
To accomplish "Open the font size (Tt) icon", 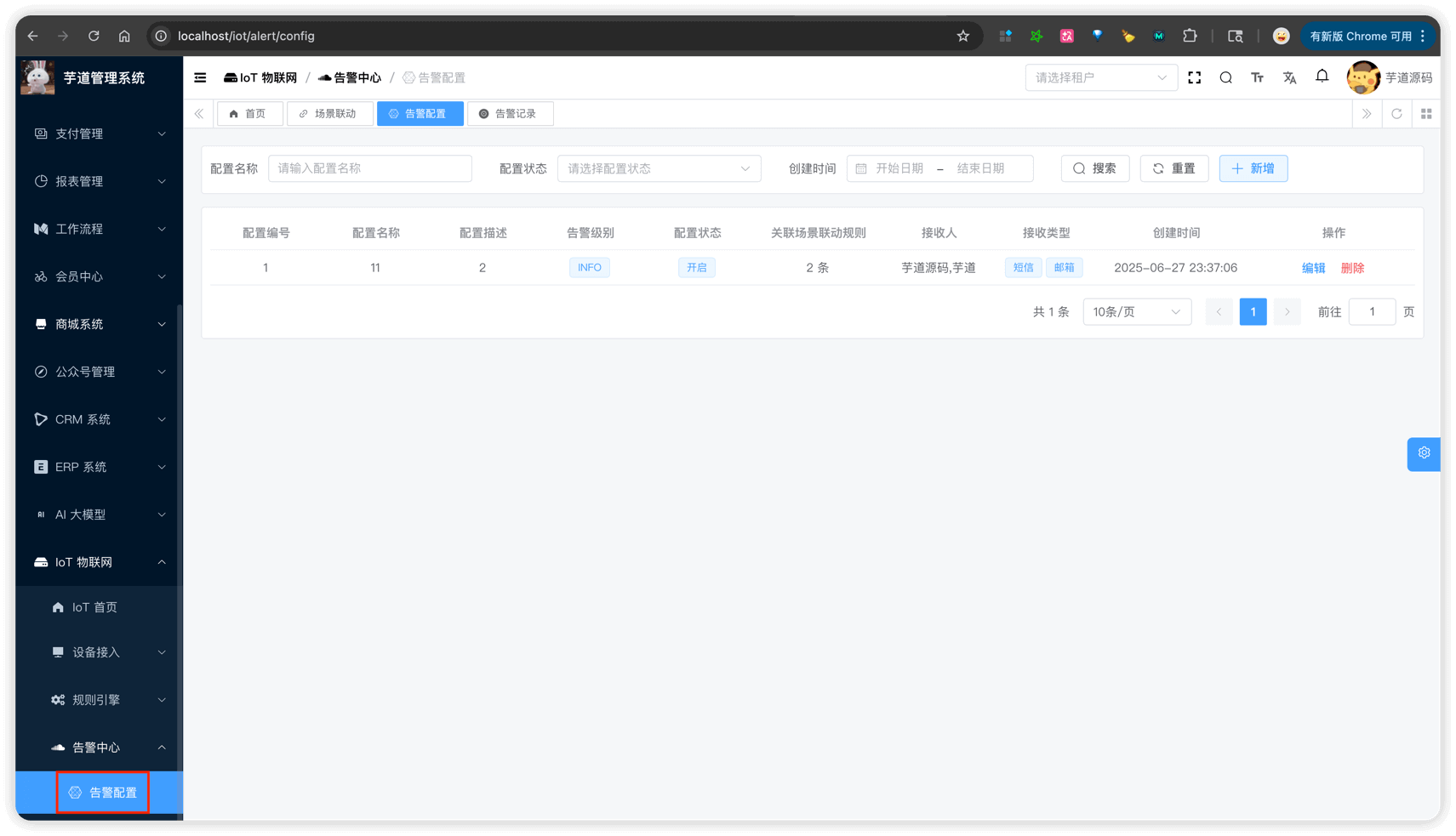I will pyautogui.click(x=1258, y=77).
